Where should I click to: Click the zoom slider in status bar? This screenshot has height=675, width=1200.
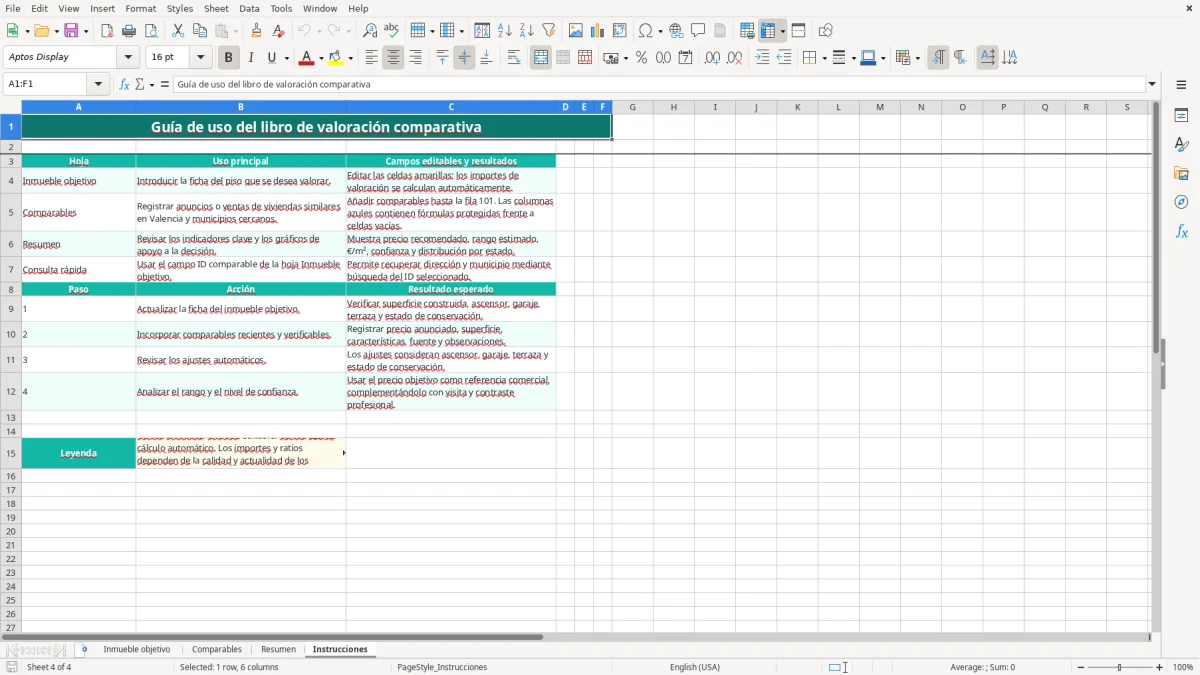point(1120,667)
